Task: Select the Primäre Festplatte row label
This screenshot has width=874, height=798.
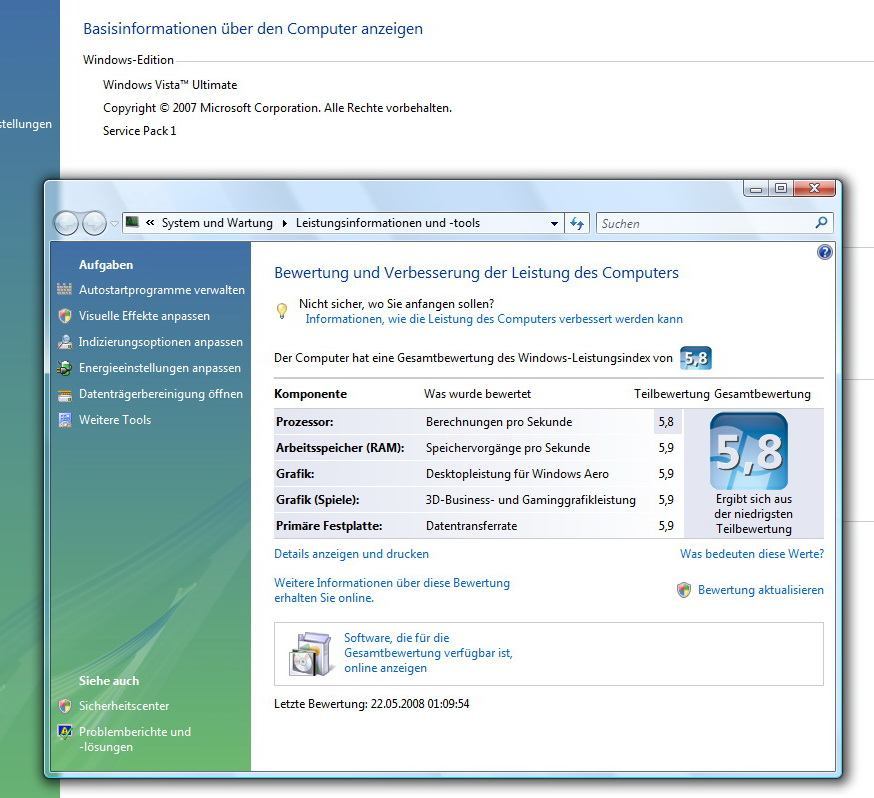Action: coord(329,525)
